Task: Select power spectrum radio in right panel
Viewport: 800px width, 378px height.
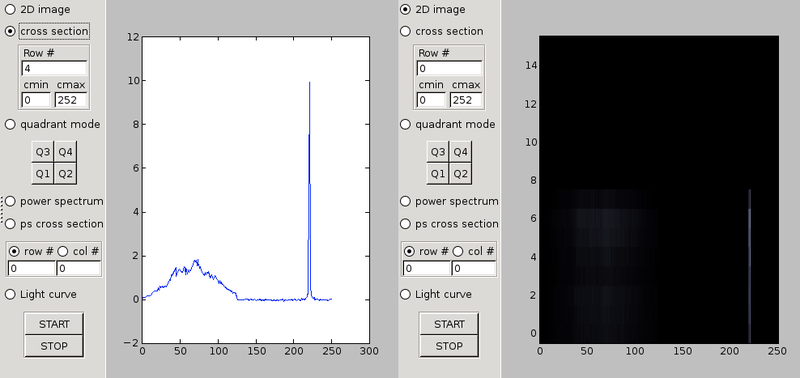Action: [405, 201]
